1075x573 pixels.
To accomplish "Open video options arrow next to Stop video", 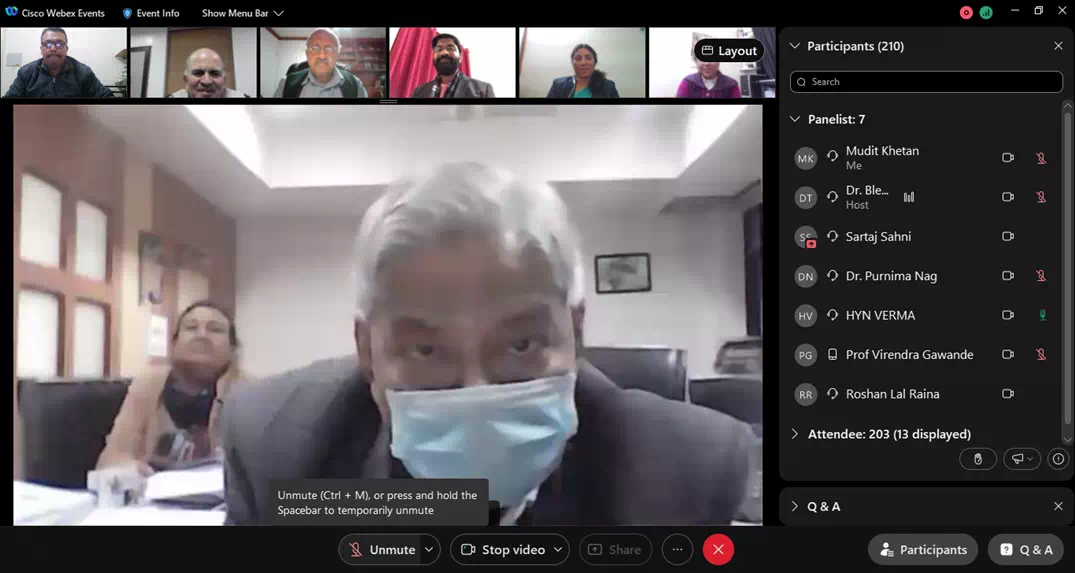I will pos(558,550).
